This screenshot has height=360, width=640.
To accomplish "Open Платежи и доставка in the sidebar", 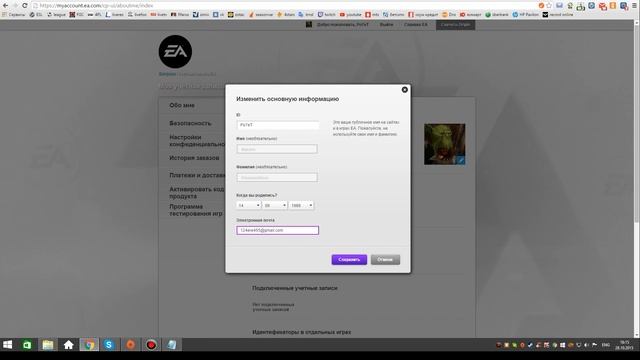I will (197, 175).
